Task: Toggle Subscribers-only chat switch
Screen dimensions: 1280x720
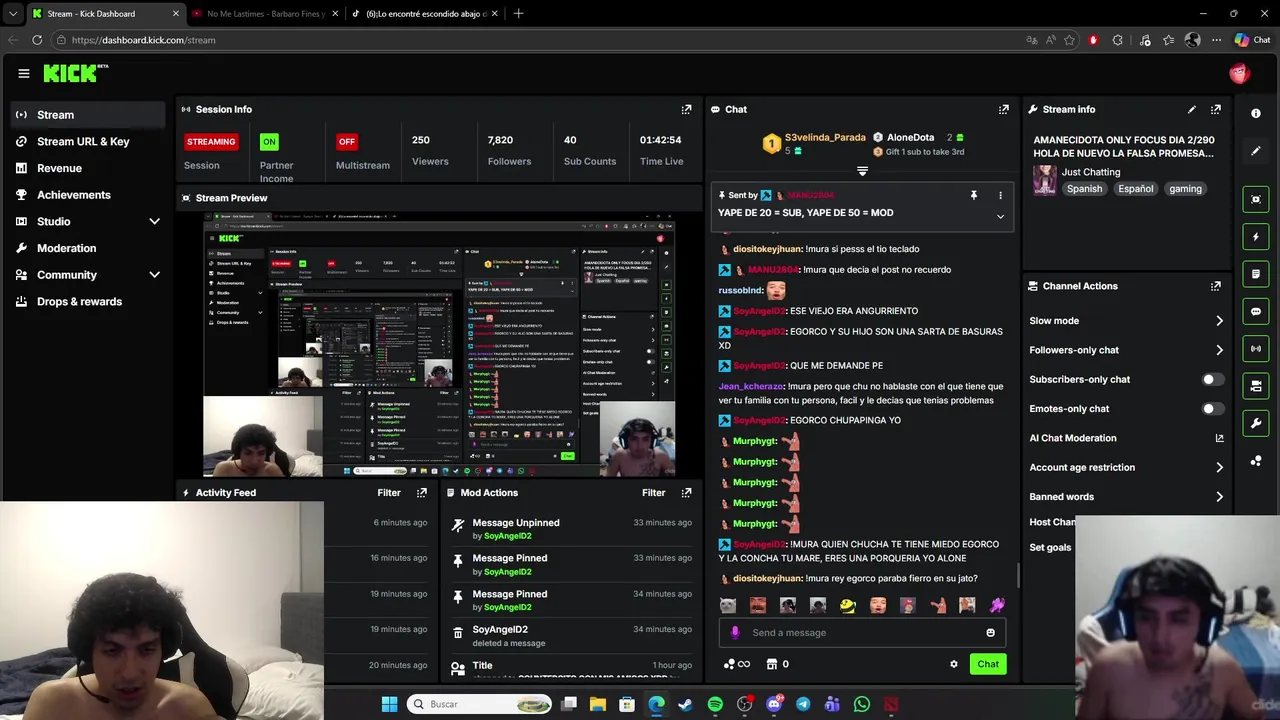Action: click(1212, 379)
